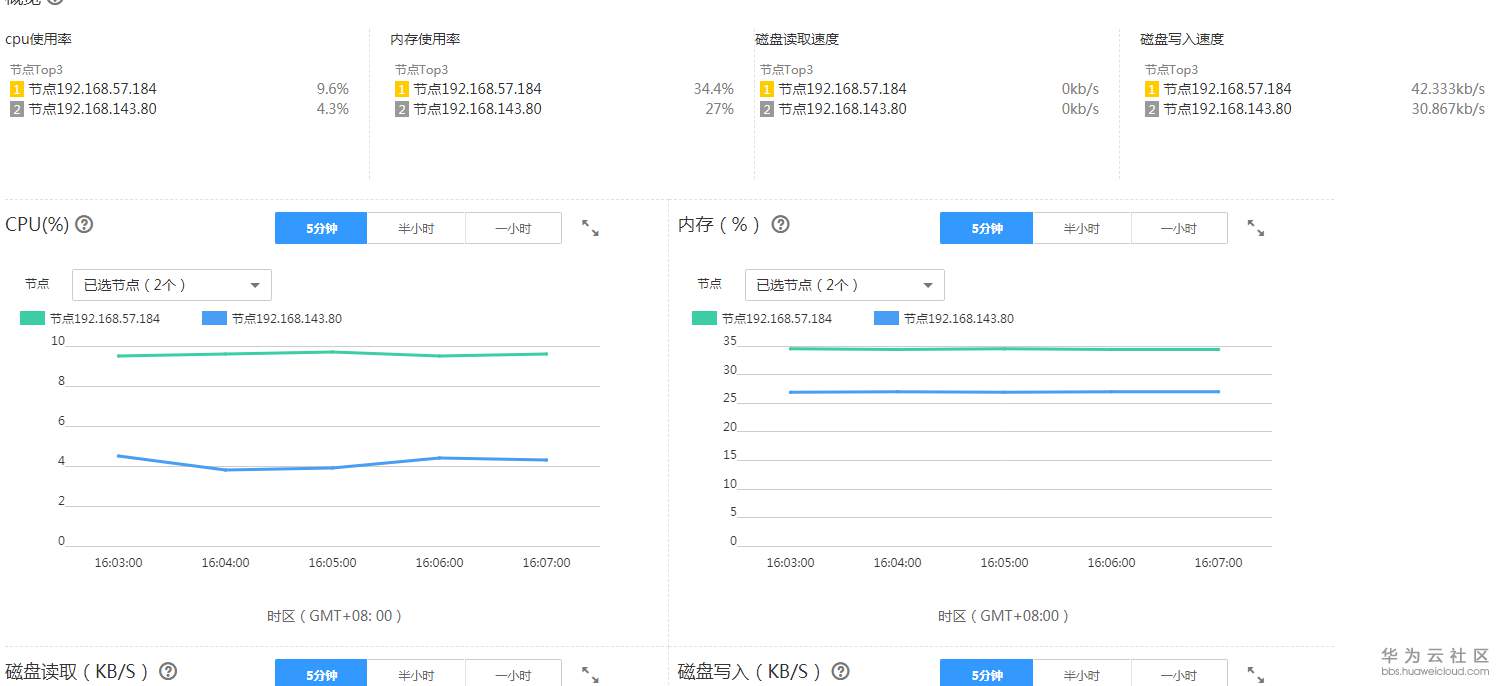The image size is (1503, 686).
Task: Expand the disk read chart to fullscreen
Action: click(590, 675)
